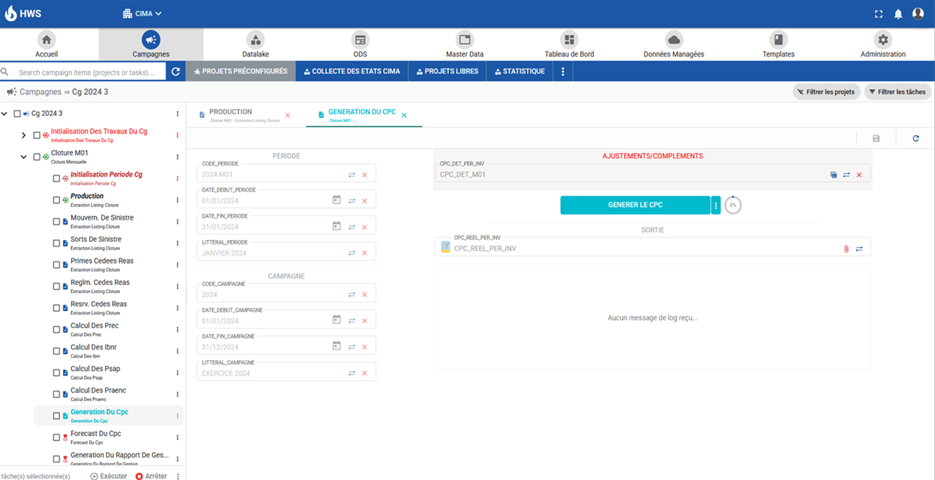This screenshot has width=935, height=480.
Task: Open the user profile avatar
Action: pyautogui.click(x=918, y=14)
